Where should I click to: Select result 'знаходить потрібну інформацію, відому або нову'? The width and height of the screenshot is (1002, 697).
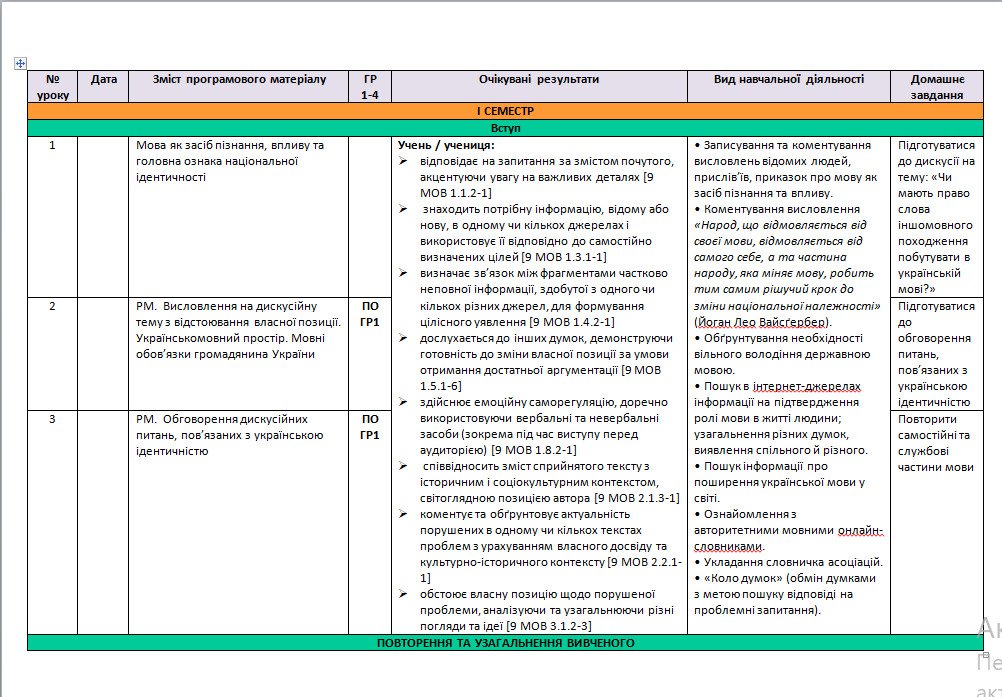[544, 233]
